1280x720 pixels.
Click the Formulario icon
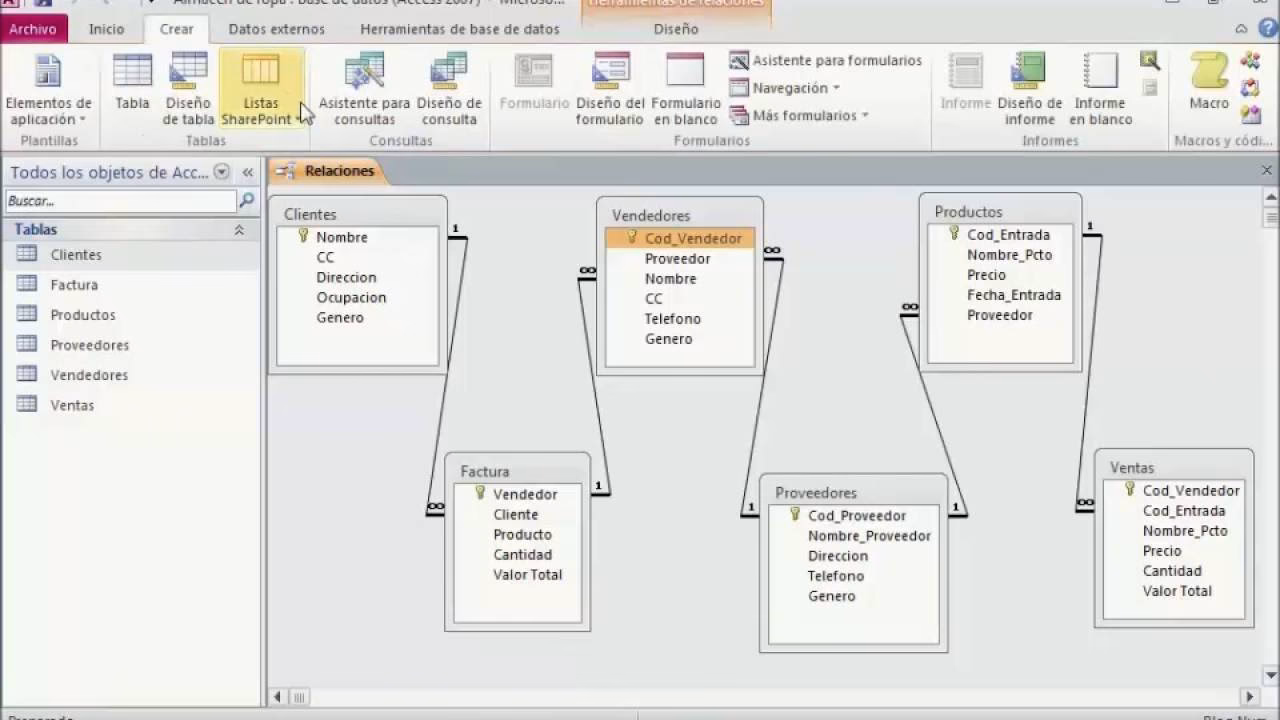534,71
